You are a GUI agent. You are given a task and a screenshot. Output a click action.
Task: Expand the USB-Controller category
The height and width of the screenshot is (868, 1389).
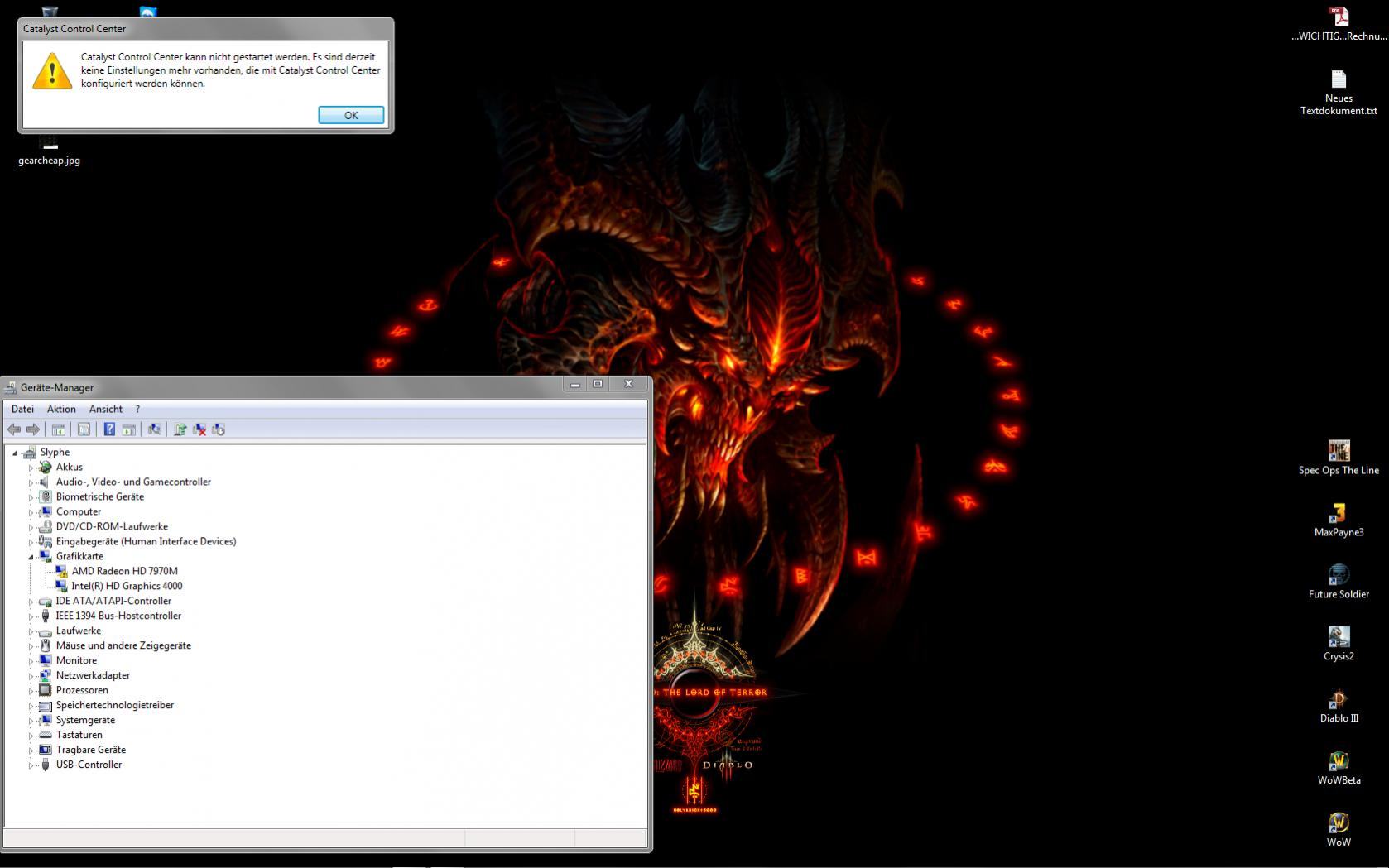click(31, 765)
